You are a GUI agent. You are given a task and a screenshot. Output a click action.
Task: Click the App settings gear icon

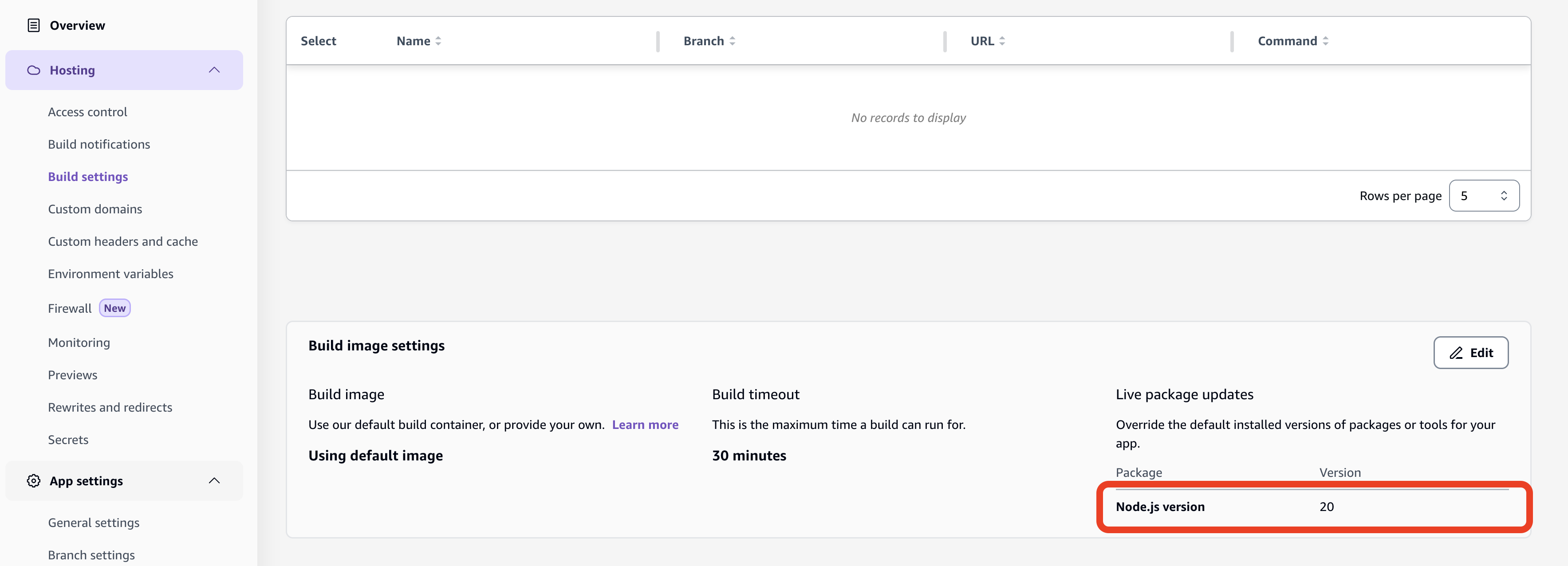point(33,481)
